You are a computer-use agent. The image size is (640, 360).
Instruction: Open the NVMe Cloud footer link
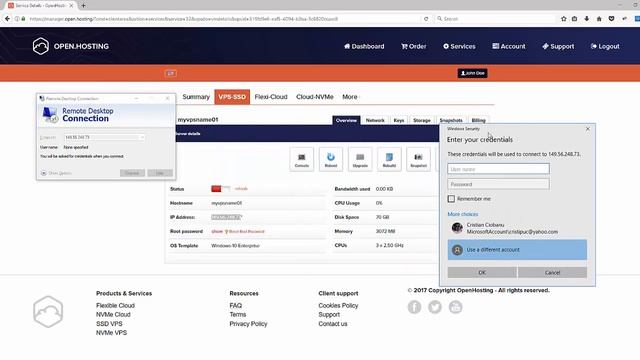tap(113, 314)
